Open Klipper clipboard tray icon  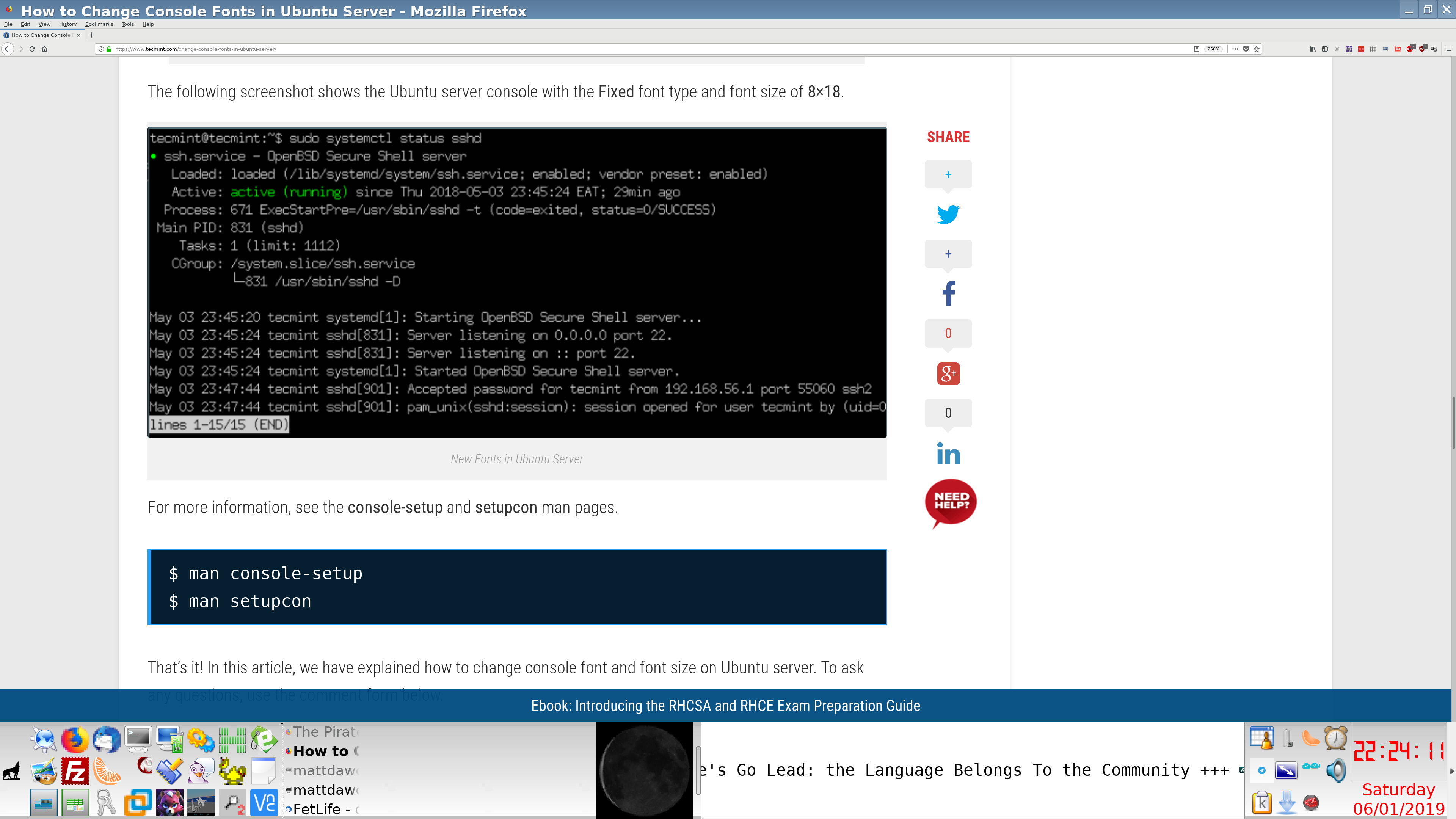click(1261, 803)
